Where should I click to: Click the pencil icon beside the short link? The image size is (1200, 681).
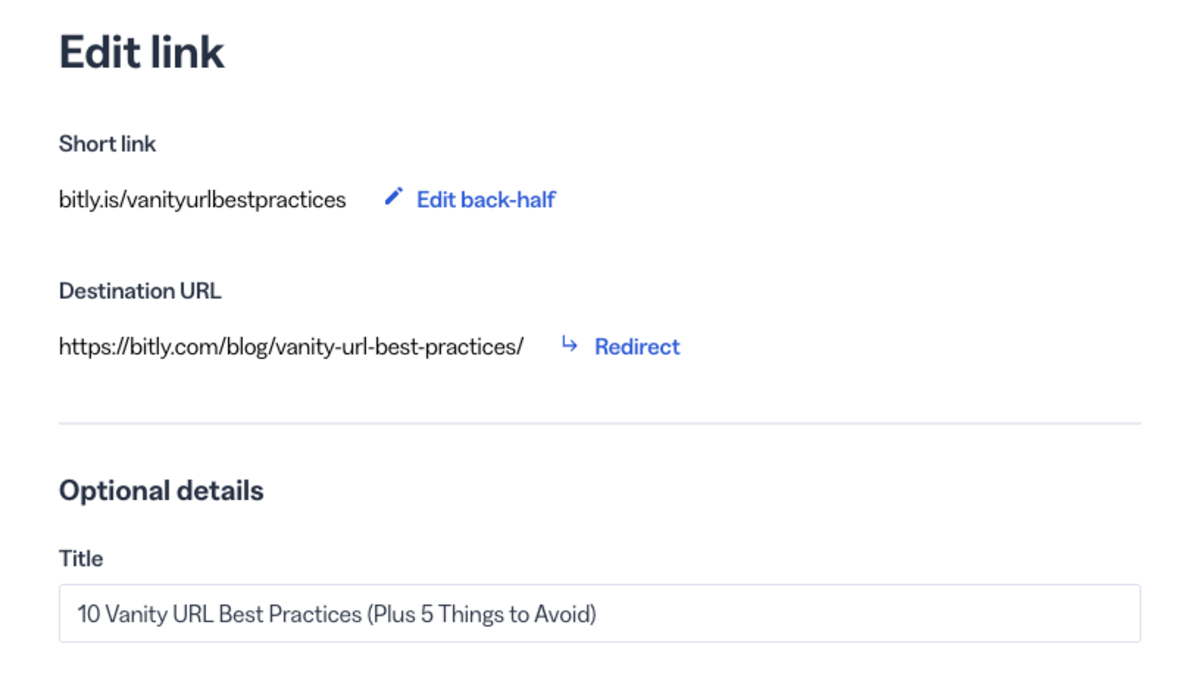coord(394,197)
